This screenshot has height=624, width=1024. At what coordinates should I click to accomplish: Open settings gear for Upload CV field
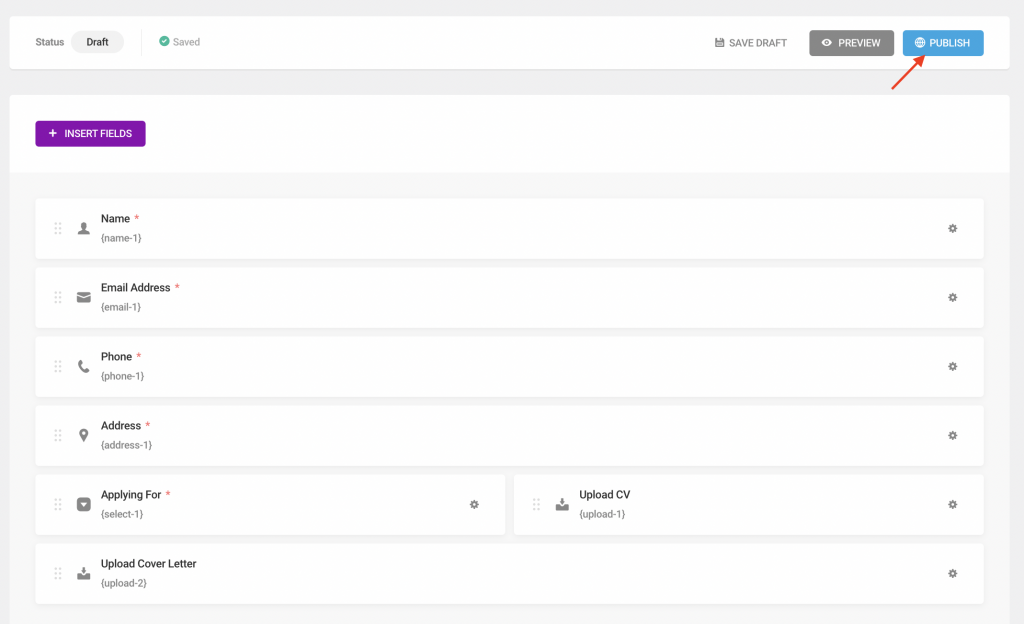point(952,505)
